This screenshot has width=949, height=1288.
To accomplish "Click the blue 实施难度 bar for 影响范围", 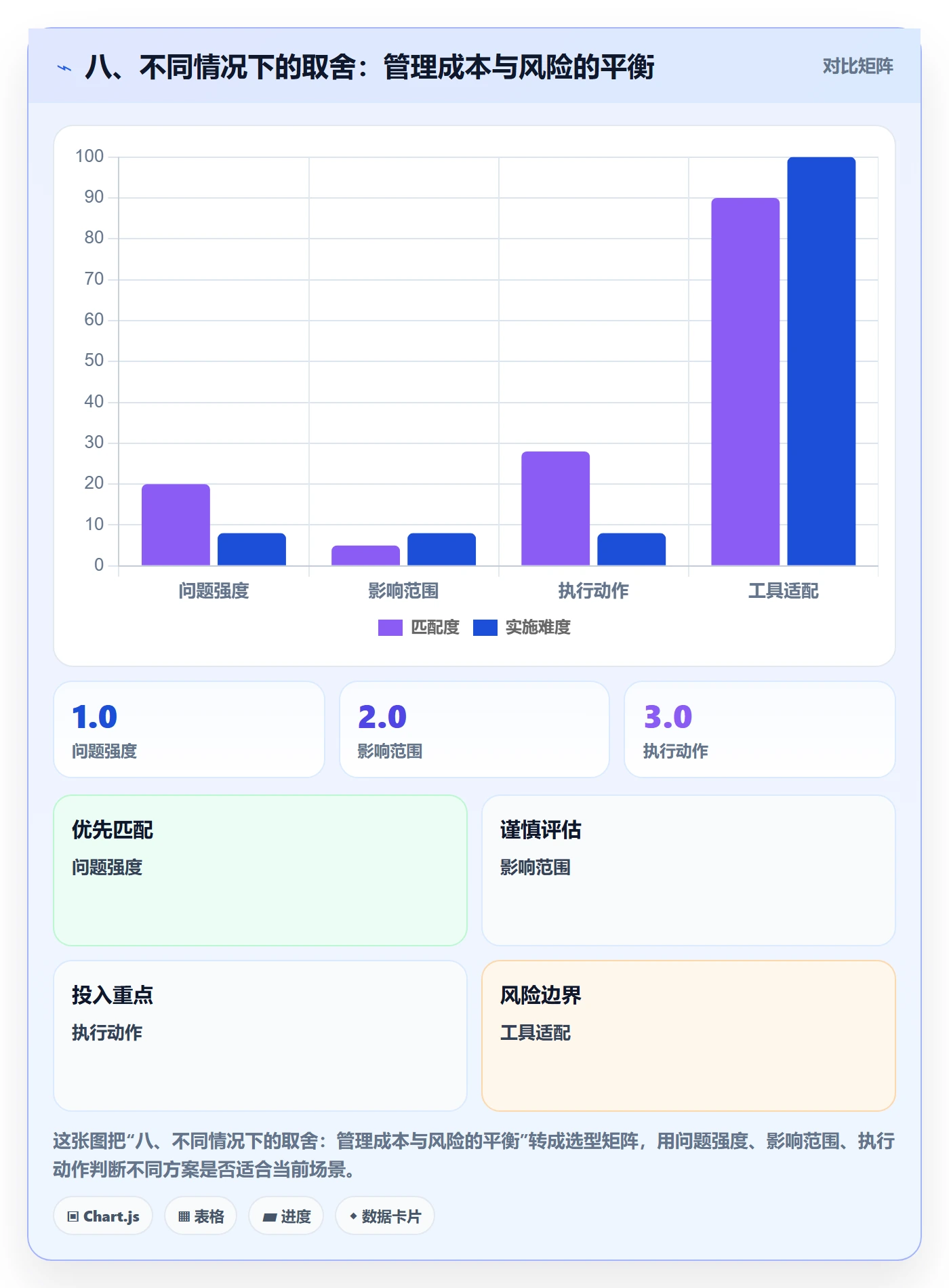I will 441,549.
